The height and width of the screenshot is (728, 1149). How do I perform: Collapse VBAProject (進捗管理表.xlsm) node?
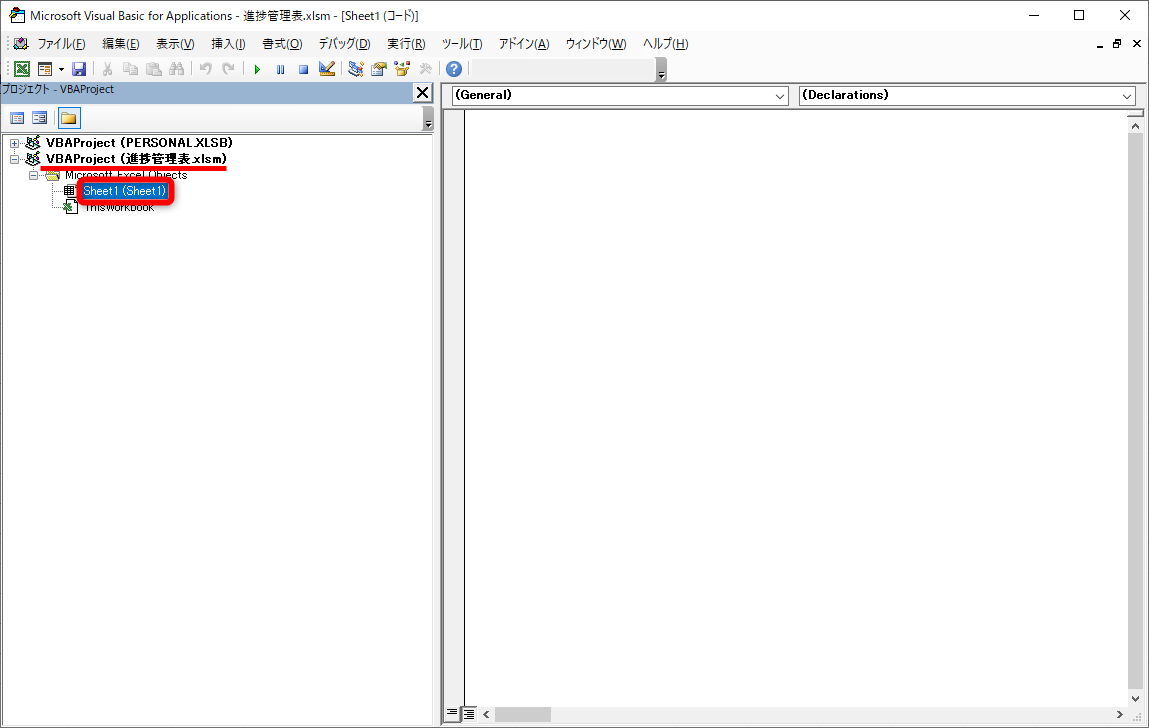click(x=14, y=159)
